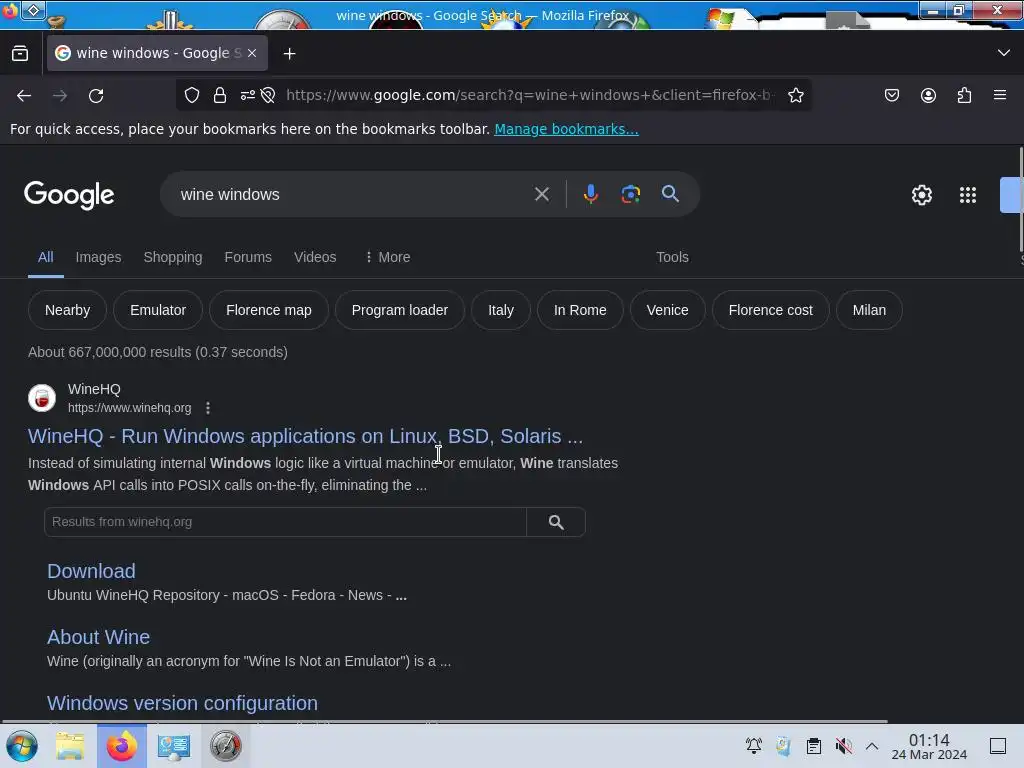The width and height of the screenshot is (1024, 768).
Task: Open the system settings taskbar icon
Action: (173, 746)
